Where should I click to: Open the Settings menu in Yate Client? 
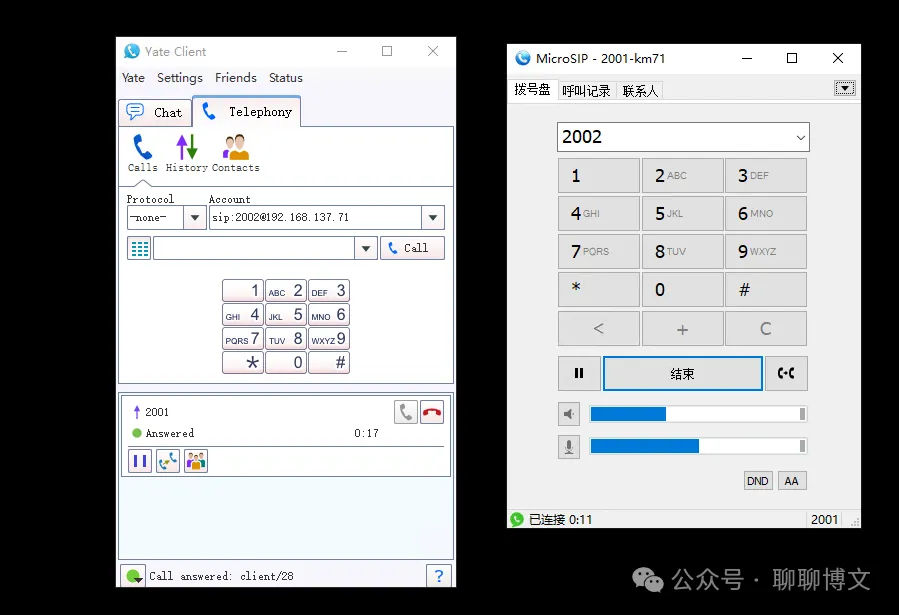tap(180, 78)
